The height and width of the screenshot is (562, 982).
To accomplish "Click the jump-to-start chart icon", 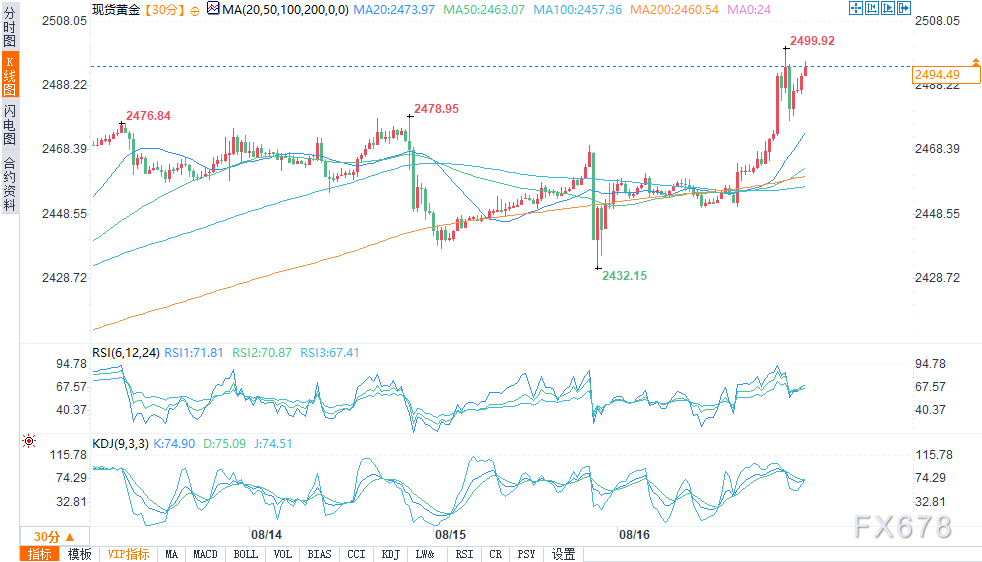I will 872,8.
